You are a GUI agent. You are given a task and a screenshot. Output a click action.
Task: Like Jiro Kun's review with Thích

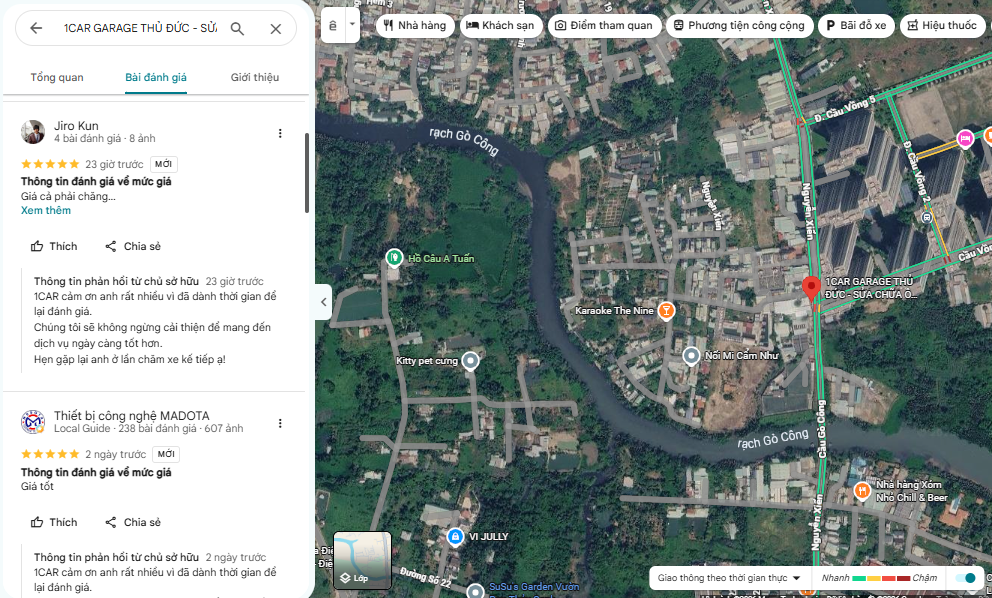pyautogui.click(x=54, y=246)
